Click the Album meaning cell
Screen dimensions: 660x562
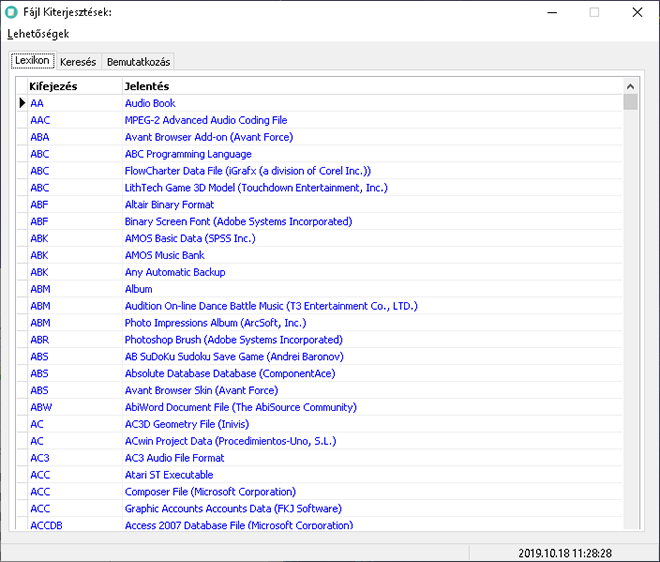pyautogui.click(x=372, y=289)
